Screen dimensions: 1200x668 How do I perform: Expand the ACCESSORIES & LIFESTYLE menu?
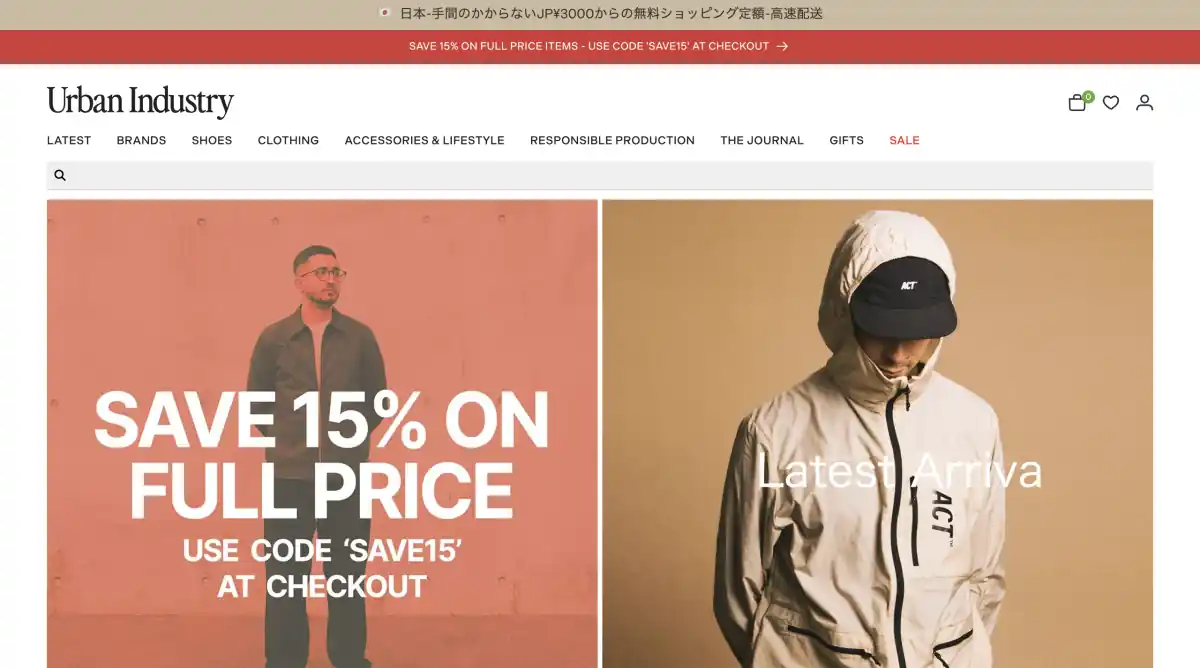coord(425,140)
